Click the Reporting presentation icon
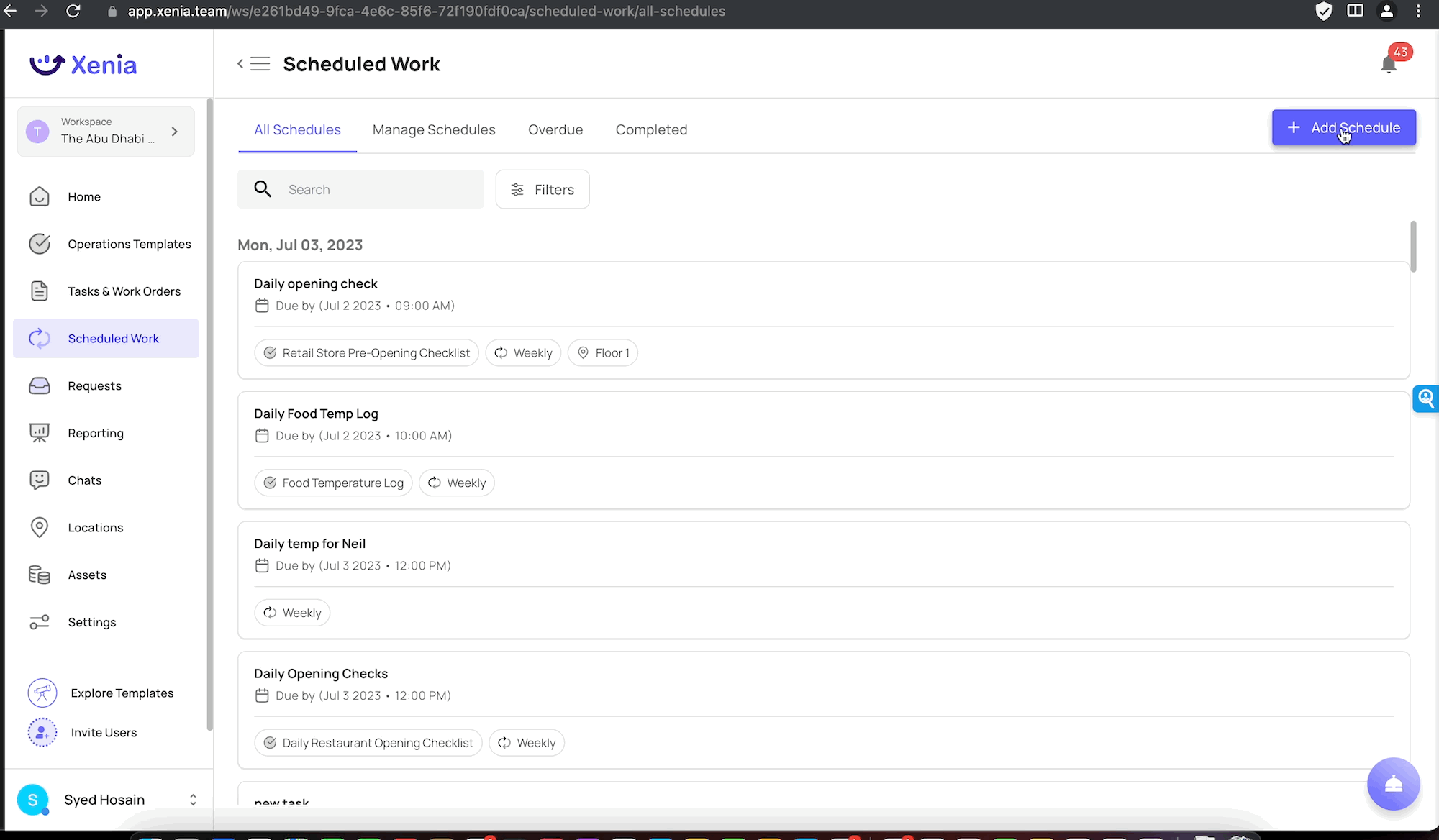 [40, 433]
